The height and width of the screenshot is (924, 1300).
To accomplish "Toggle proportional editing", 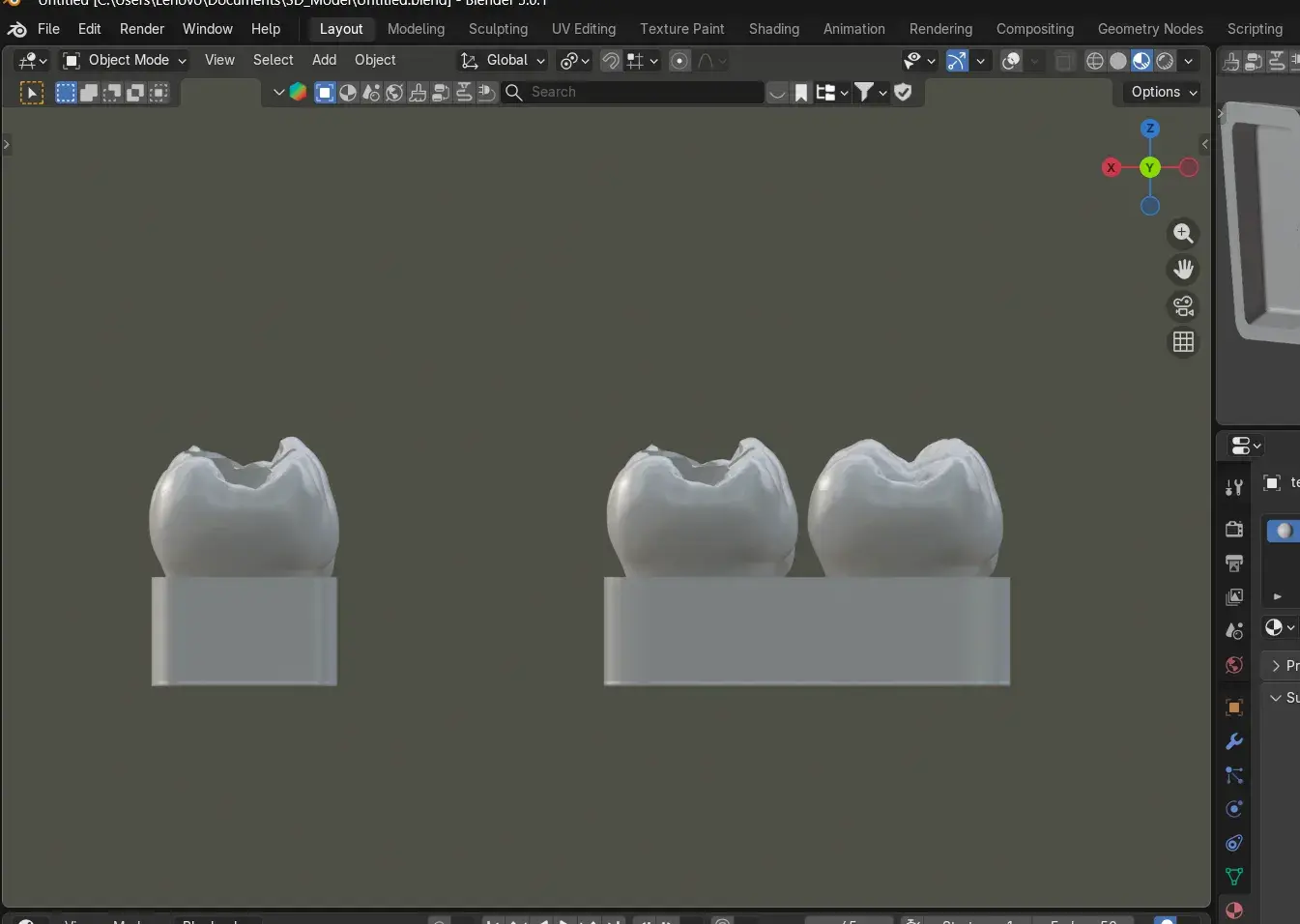I will [679, 61].
